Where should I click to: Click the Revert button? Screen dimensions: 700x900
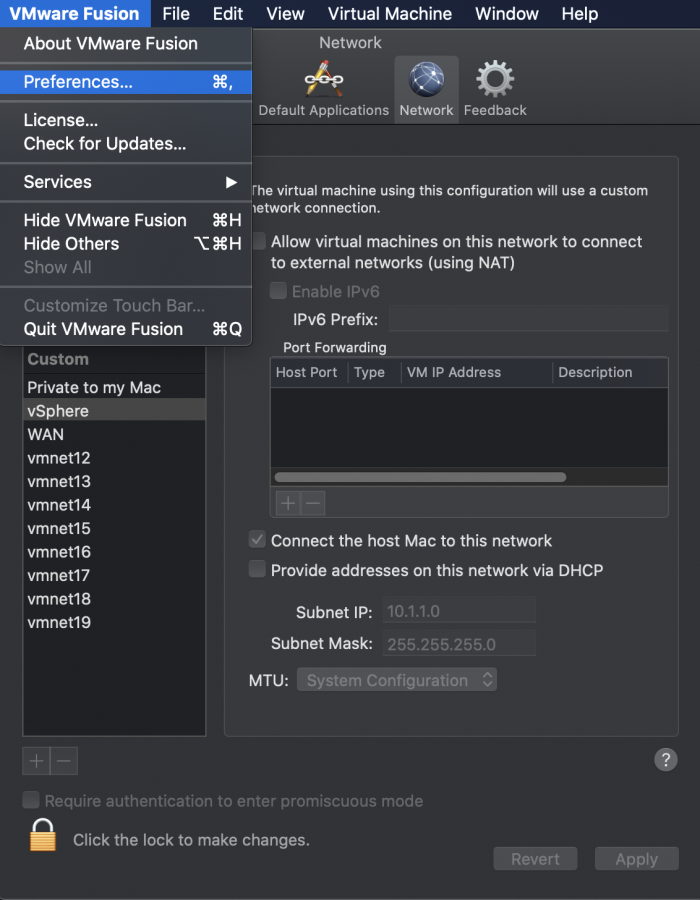535,859
